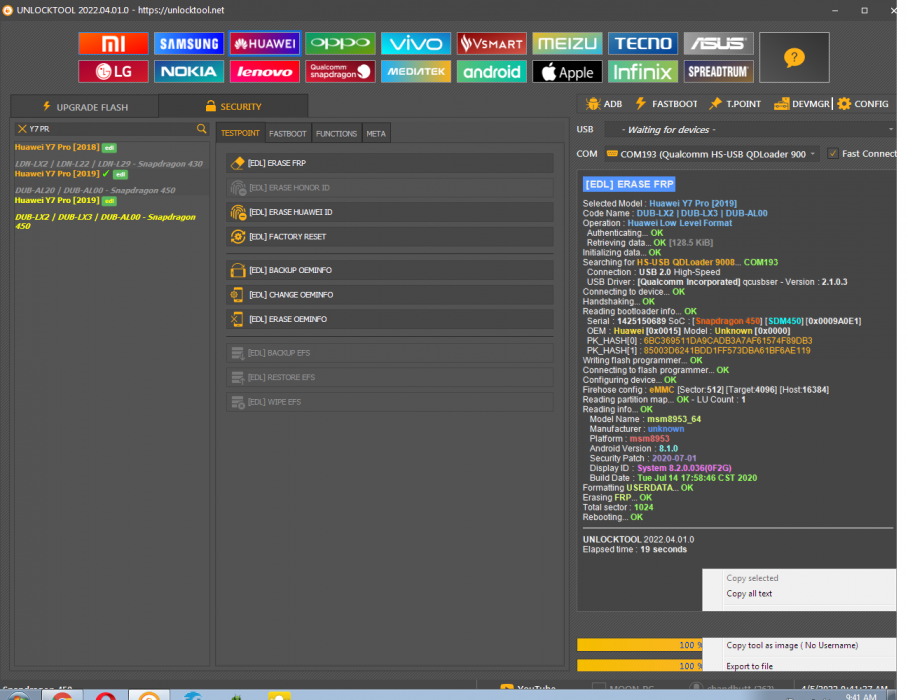
Task: Choose Export to file menu entry
Action: pyautogui.click(x=749, y=666)
